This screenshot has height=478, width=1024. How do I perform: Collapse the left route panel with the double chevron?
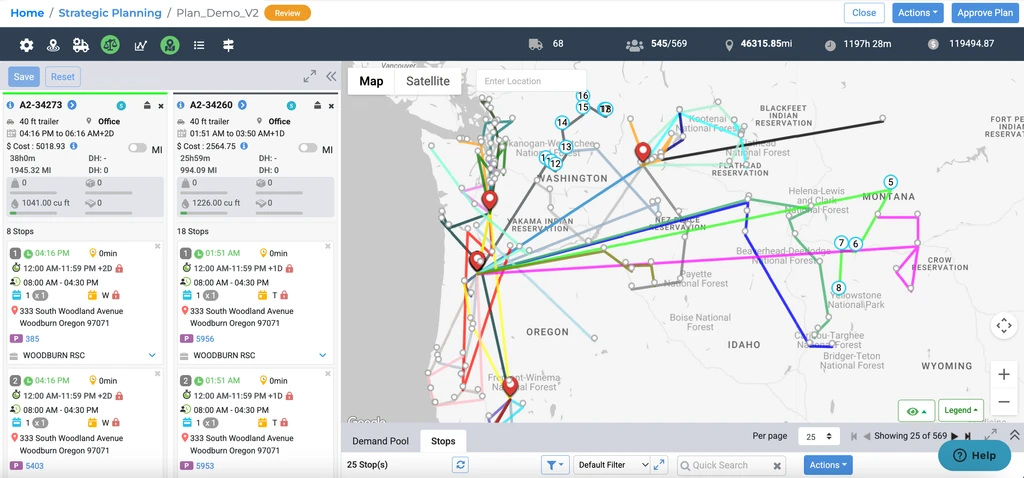331,76
